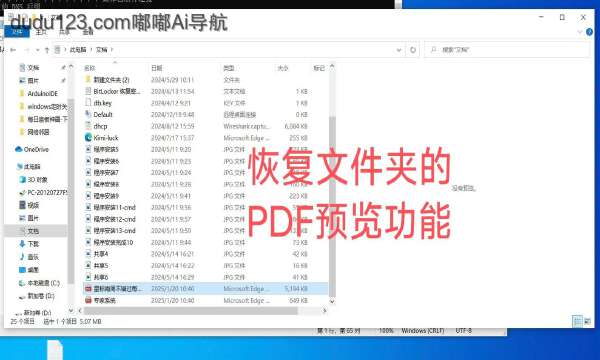Open the Home ribbon tab

(x=41, y=32)
